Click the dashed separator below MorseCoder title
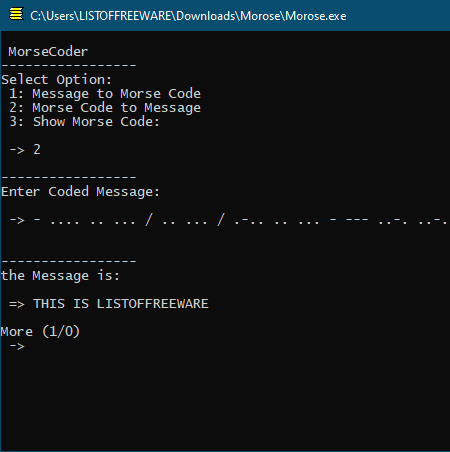This screenshot has width=450, height=452. (x=69, y=65)
